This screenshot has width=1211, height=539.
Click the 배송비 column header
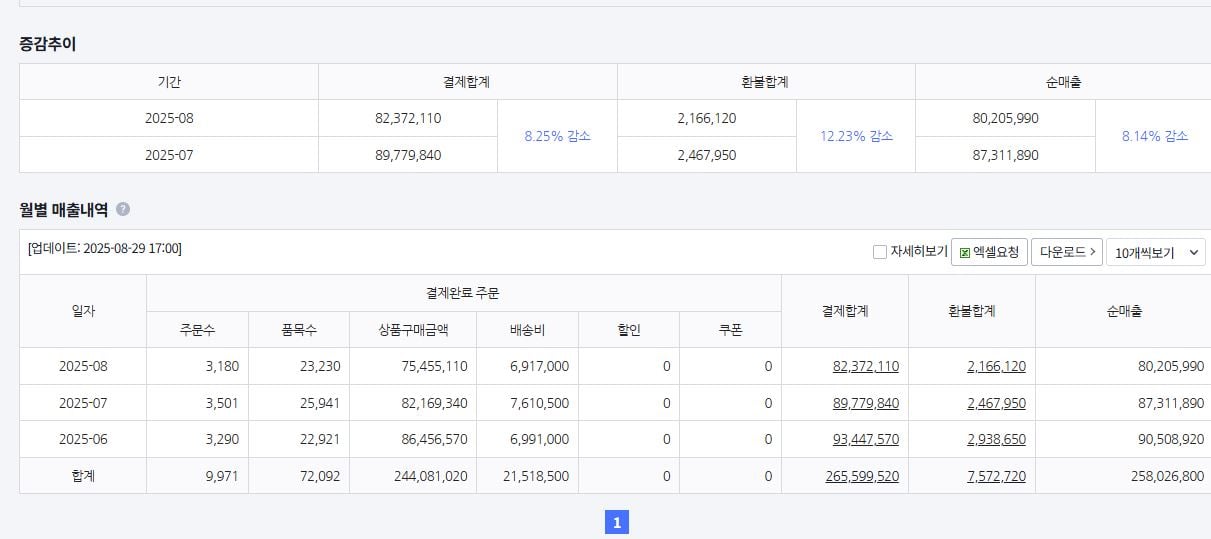click(527, 330)
